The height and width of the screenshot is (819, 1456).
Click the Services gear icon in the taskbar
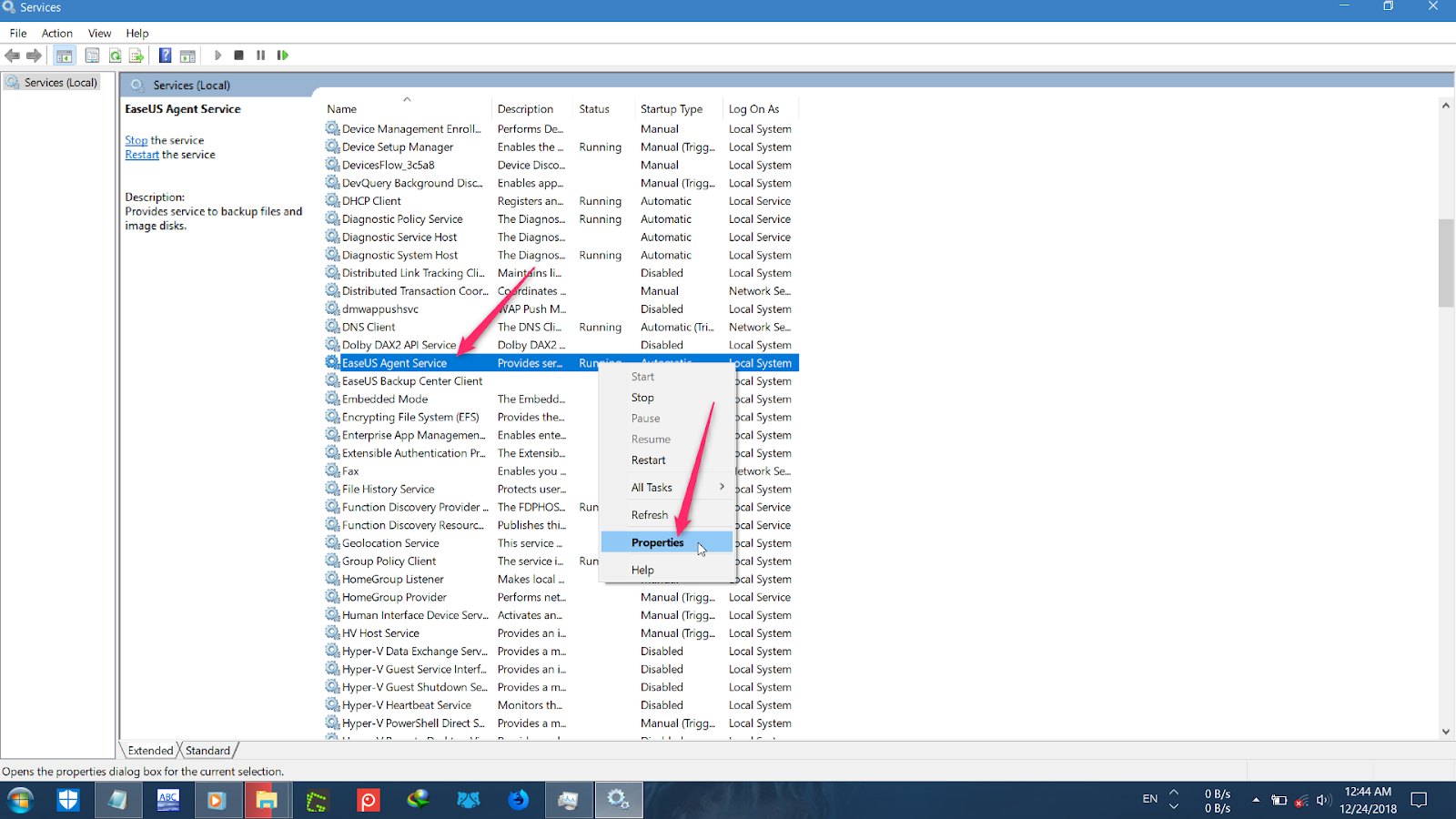[x=619, y=801]
